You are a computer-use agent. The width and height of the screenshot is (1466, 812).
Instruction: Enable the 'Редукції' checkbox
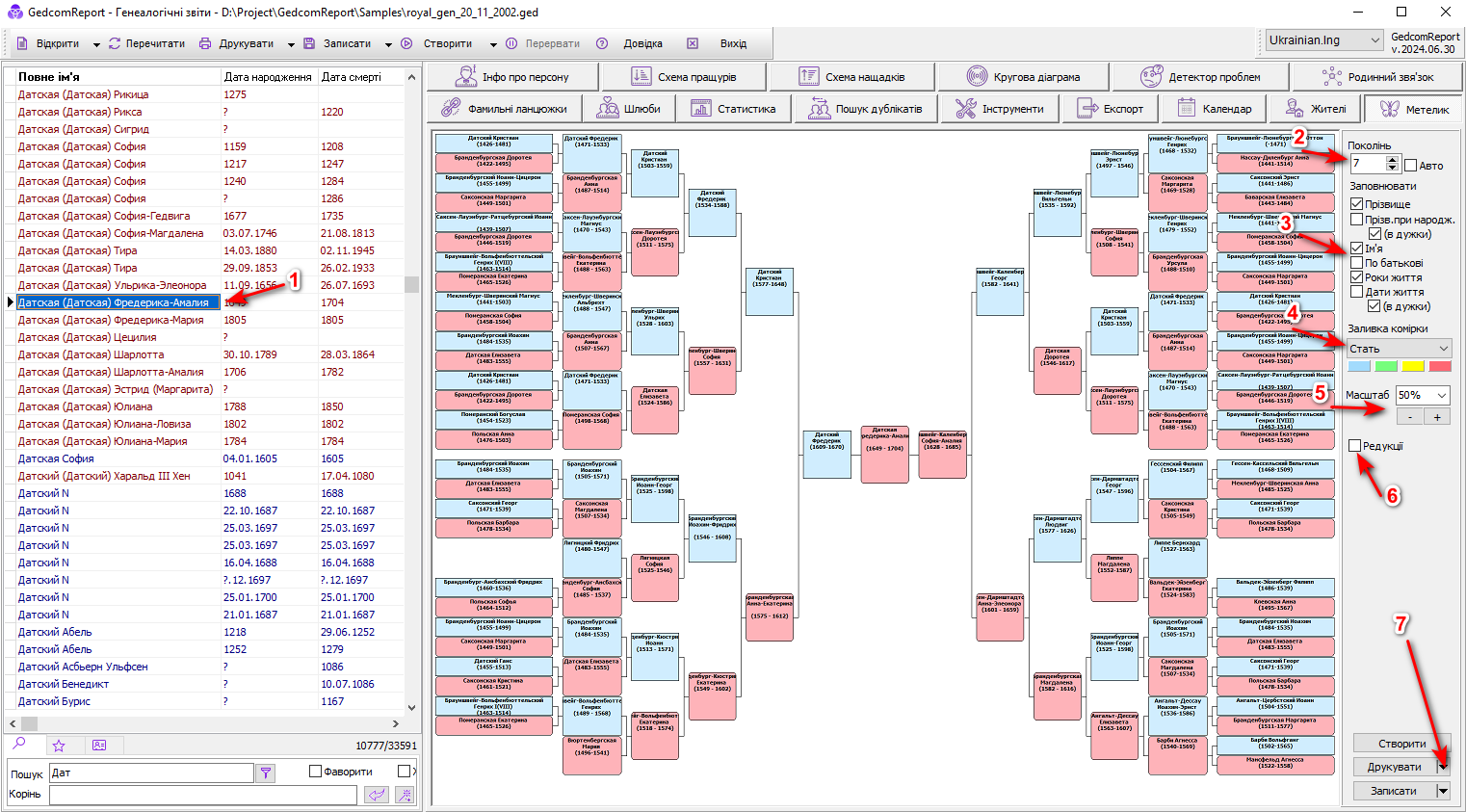coord(1355,446)
